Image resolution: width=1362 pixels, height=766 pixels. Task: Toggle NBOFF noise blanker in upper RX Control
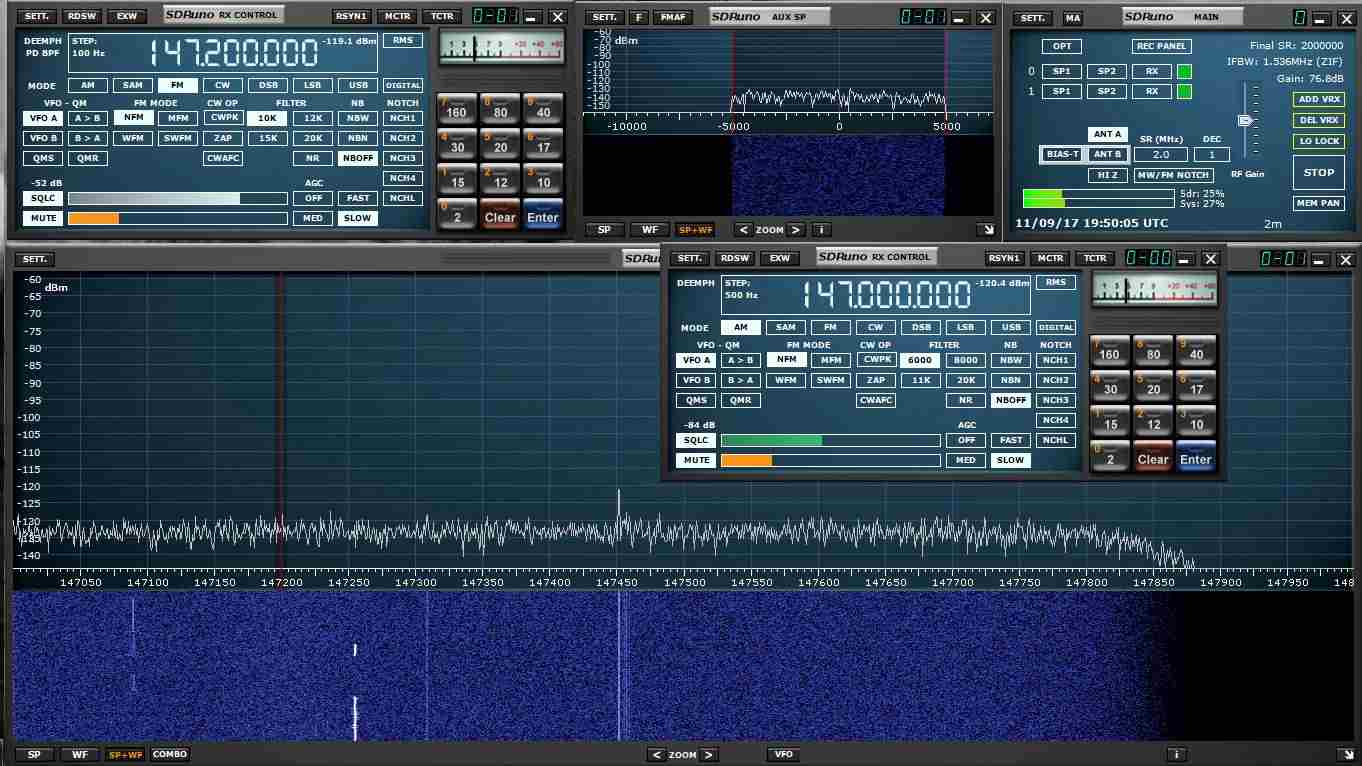(357, 158)
